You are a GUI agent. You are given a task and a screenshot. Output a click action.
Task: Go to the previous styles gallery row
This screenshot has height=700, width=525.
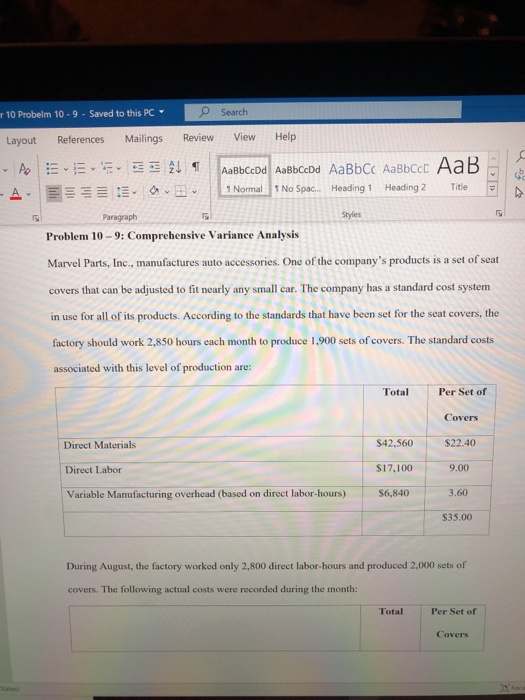tap(493, 158)
